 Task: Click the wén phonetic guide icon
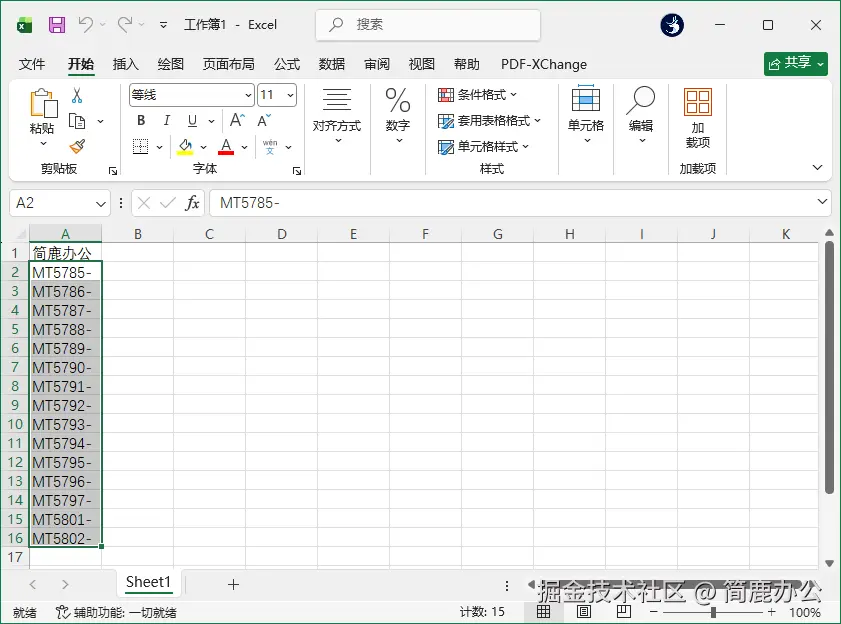pyautogui.click(x=270, y=146)
